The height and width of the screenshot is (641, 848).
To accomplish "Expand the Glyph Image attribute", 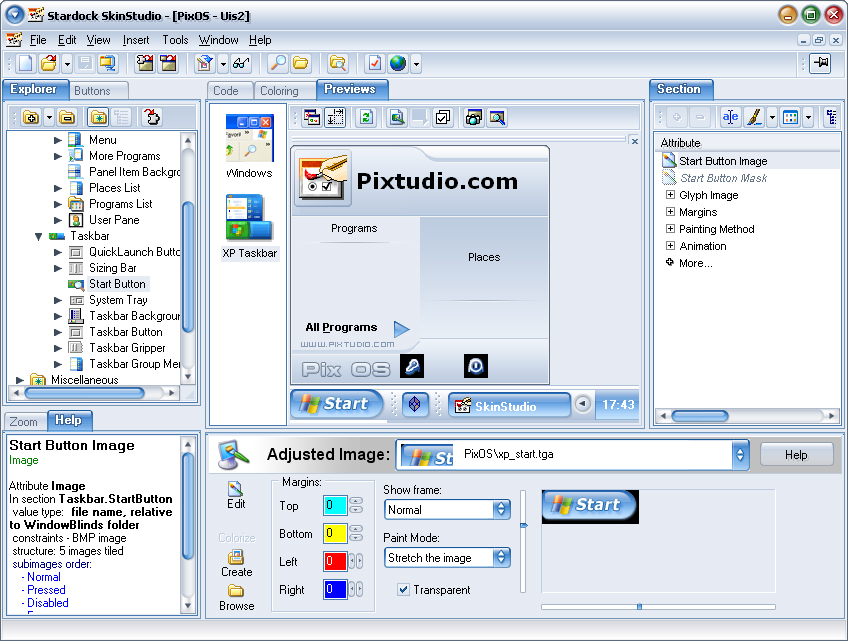I will [670, 195].
